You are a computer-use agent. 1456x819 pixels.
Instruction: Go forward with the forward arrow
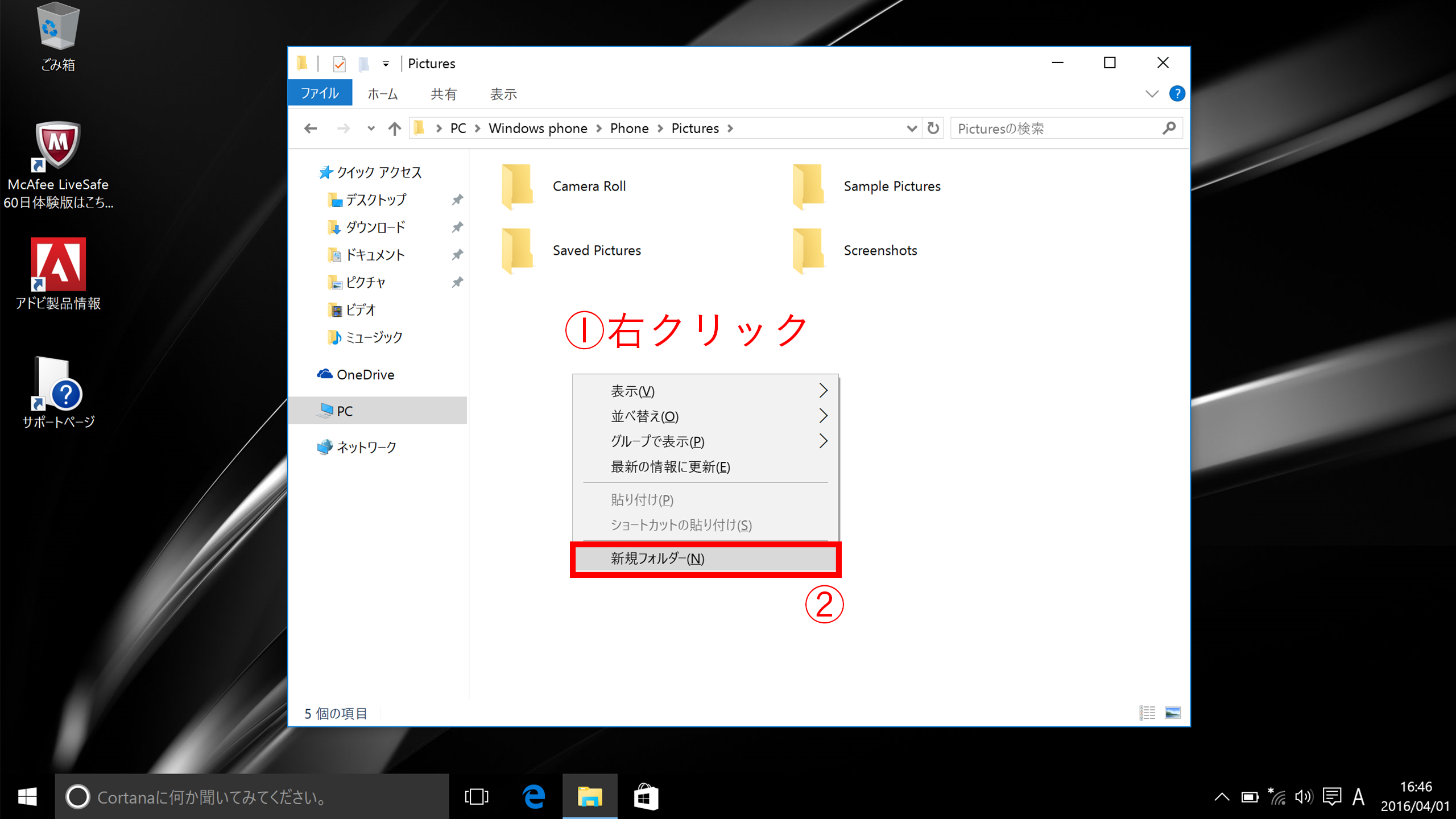pos(343,129)
